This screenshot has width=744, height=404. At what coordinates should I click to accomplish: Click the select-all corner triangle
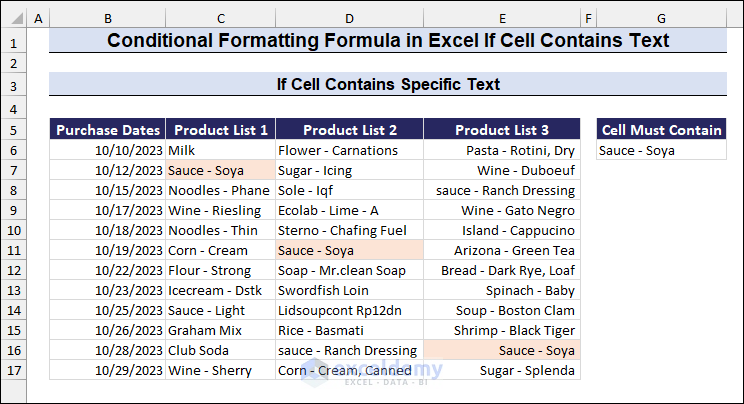13,19
